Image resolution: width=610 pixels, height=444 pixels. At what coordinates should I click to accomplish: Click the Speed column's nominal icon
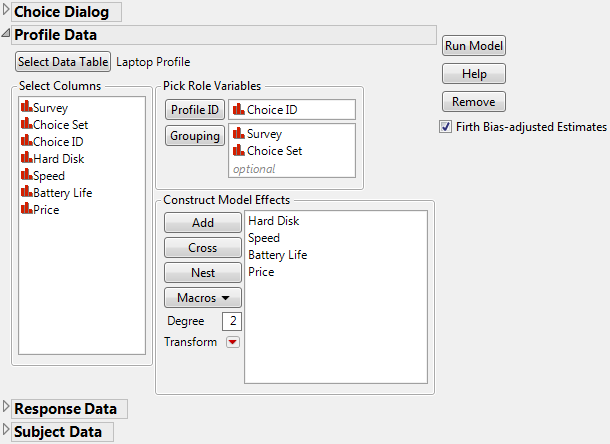click(x=26, y=175)
